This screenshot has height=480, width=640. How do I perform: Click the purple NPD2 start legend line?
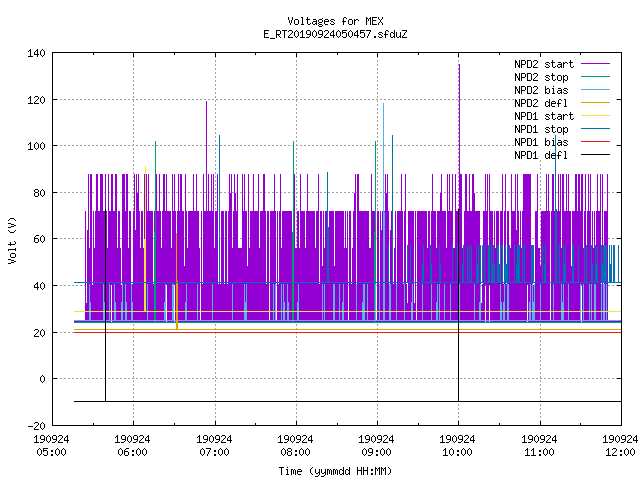click(595, 64)
